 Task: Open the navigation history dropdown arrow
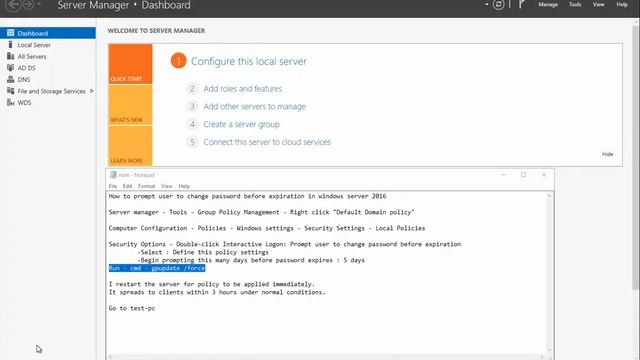point(39,4)
